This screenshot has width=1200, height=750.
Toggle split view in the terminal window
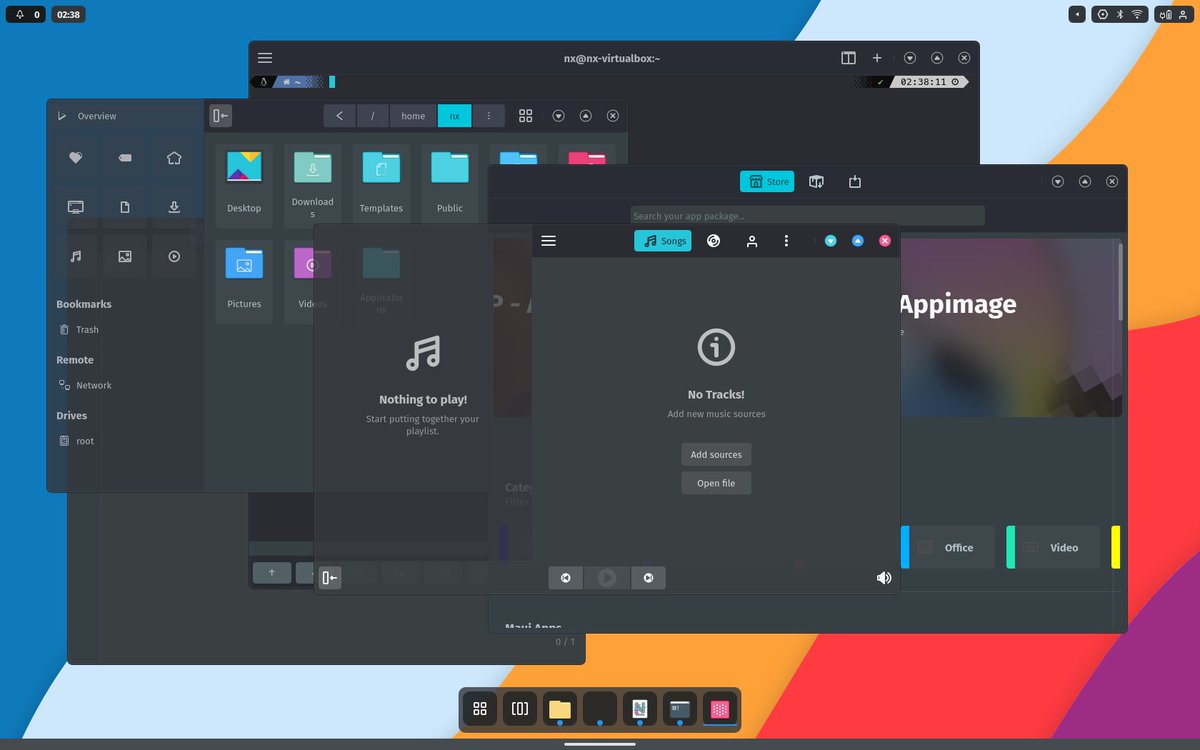(848, 58)
